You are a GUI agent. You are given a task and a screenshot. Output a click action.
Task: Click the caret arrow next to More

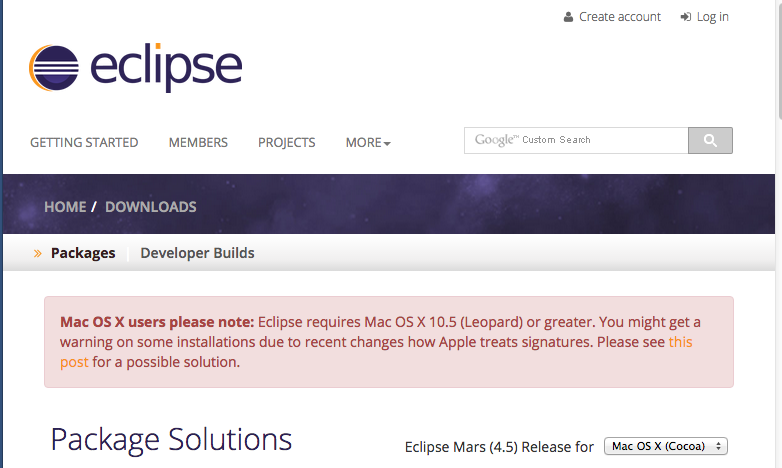(x=387, y=144)
